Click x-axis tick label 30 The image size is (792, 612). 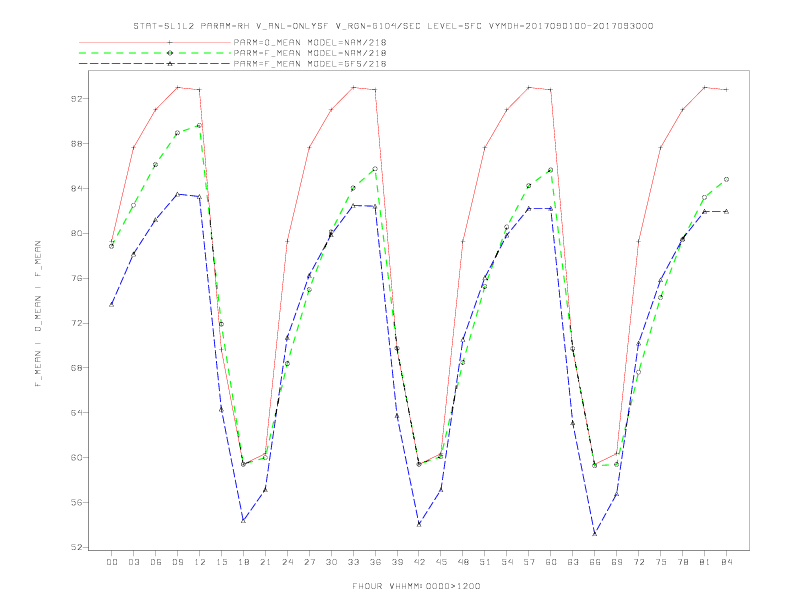(x=331, y=562)
